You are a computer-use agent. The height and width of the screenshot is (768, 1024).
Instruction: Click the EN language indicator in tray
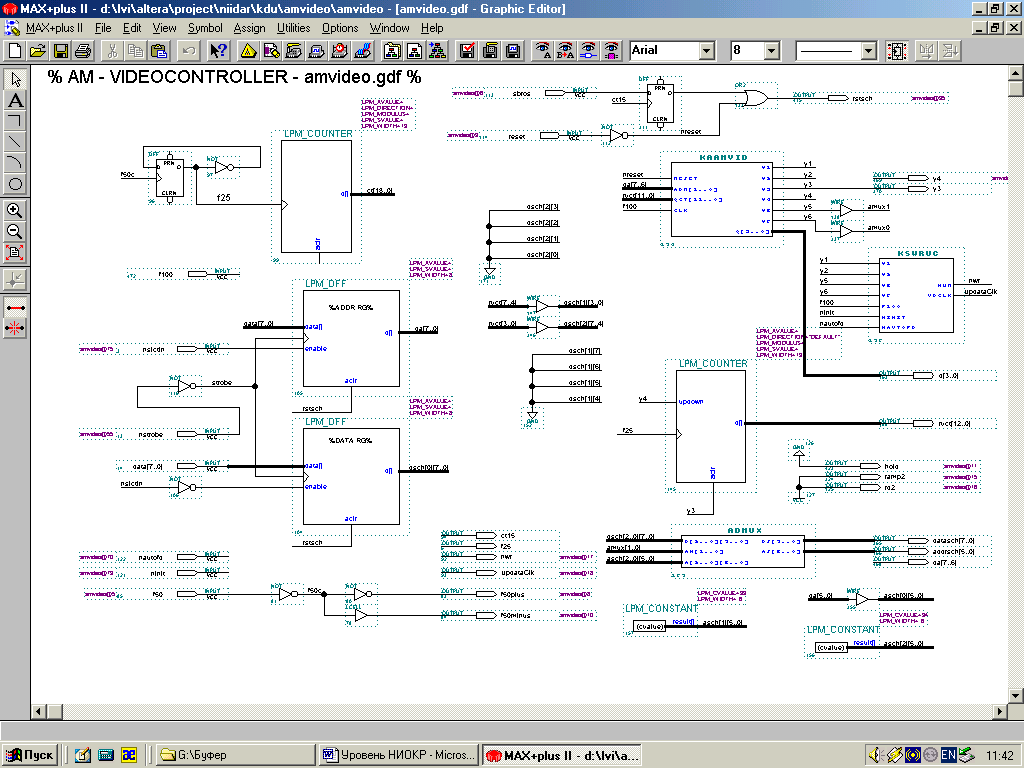(x=948, y=755)
